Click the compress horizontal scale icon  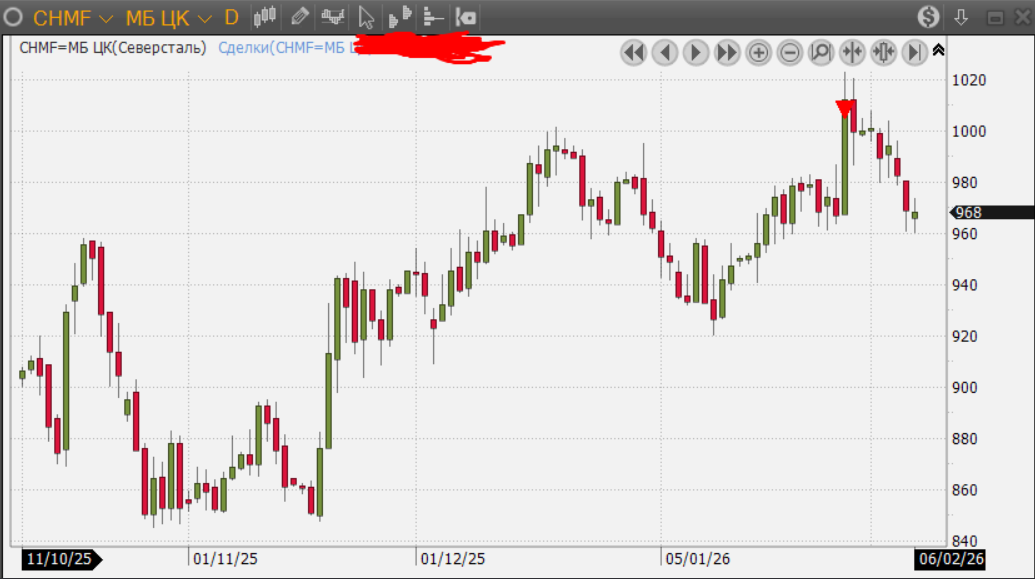(x=852, y=52)
